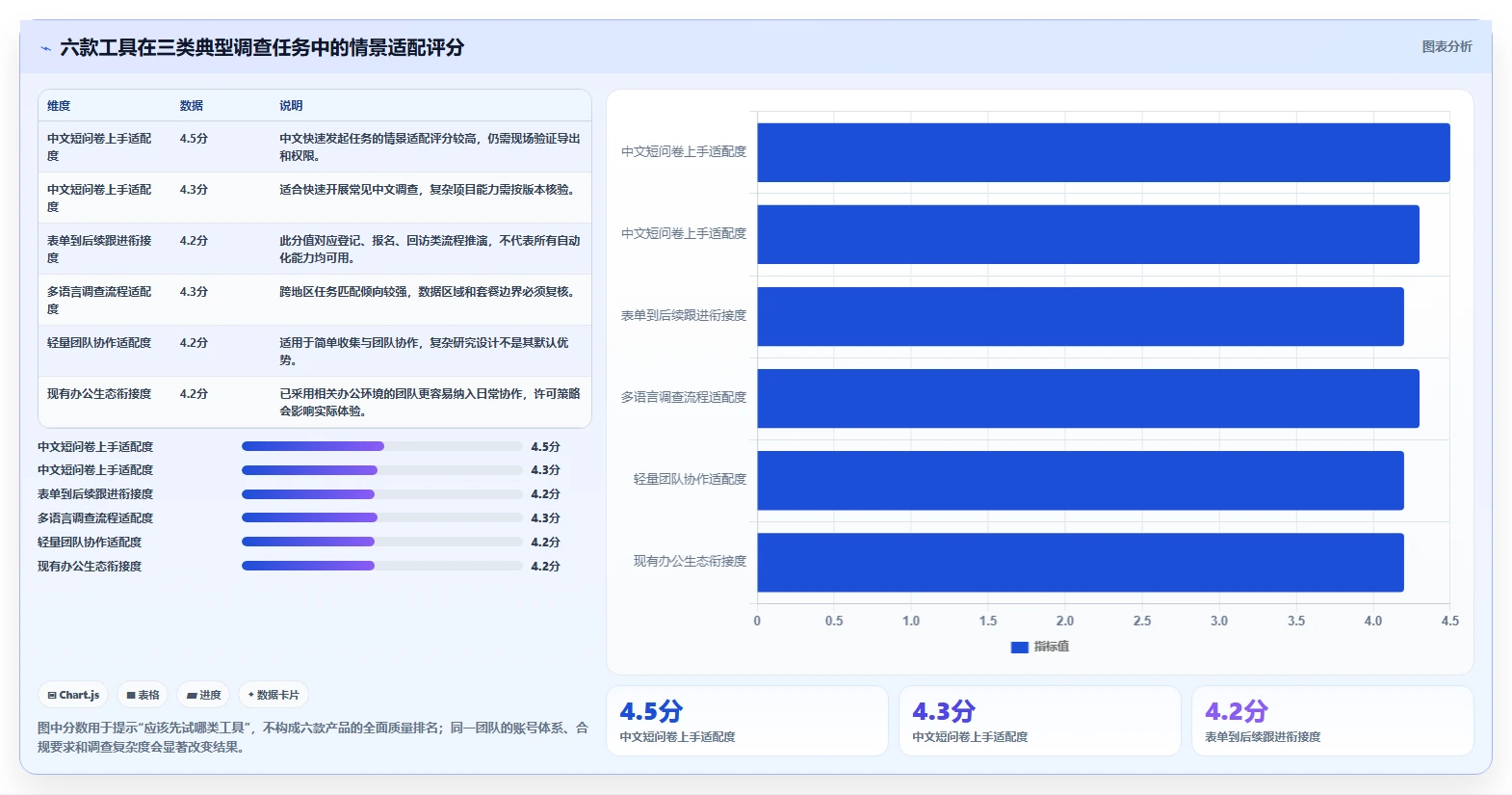This screenshot has width=1512, height=795.
Task: Click the 表单到后续跟进衔接度 cell in the table
Action: 100,250
